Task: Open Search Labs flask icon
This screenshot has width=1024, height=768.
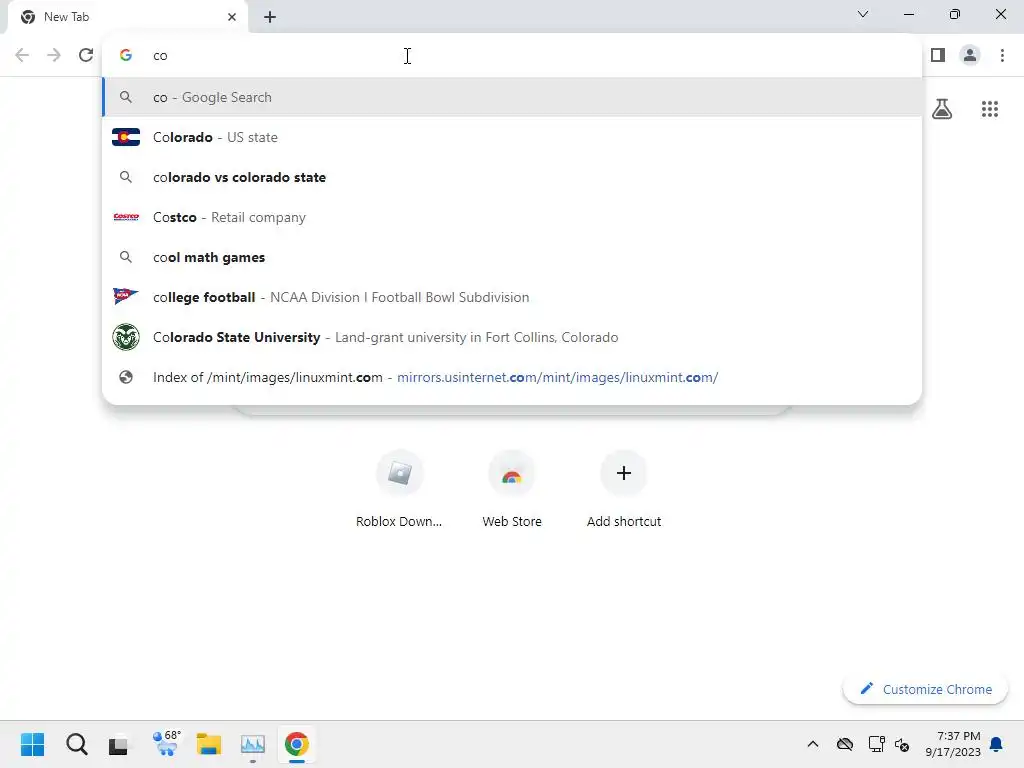Action: coord(942,109)
